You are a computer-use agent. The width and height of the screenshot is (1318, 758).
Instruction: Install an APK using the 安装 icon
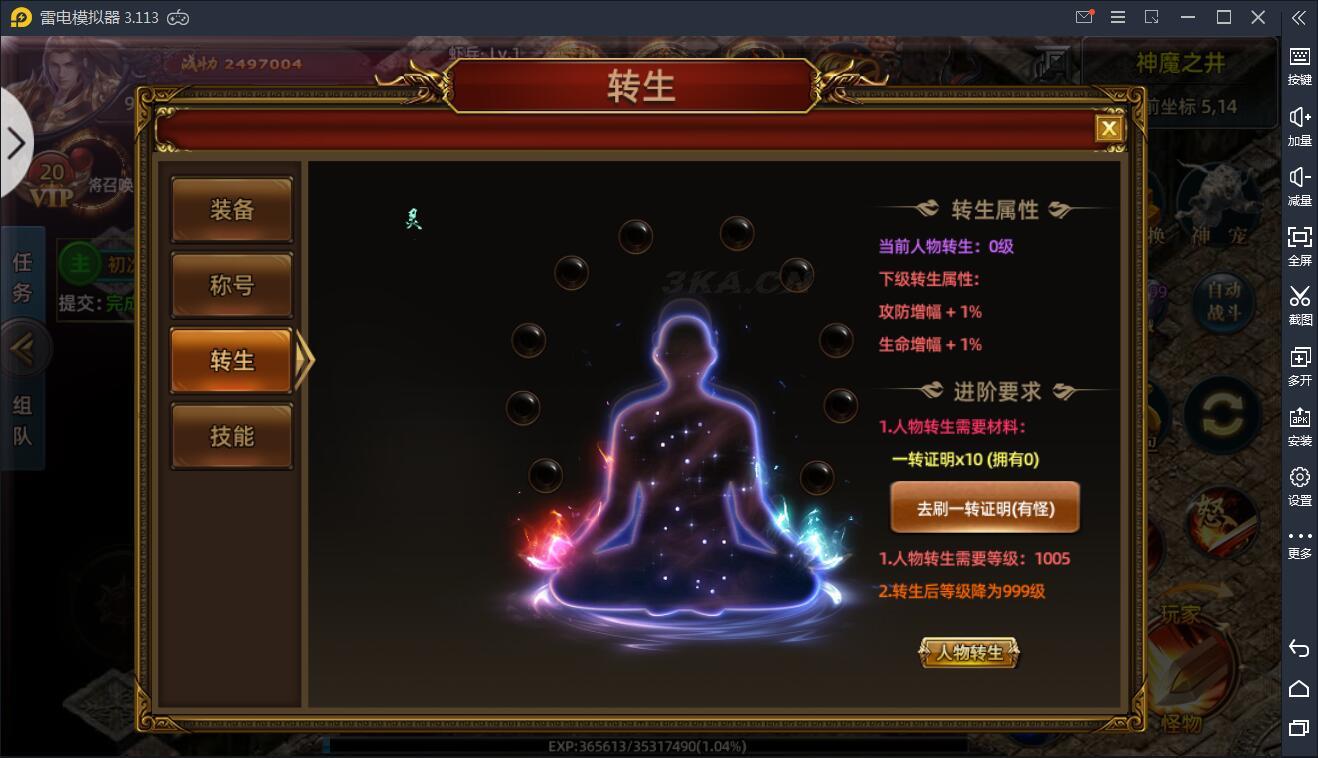coord(1299,426)
